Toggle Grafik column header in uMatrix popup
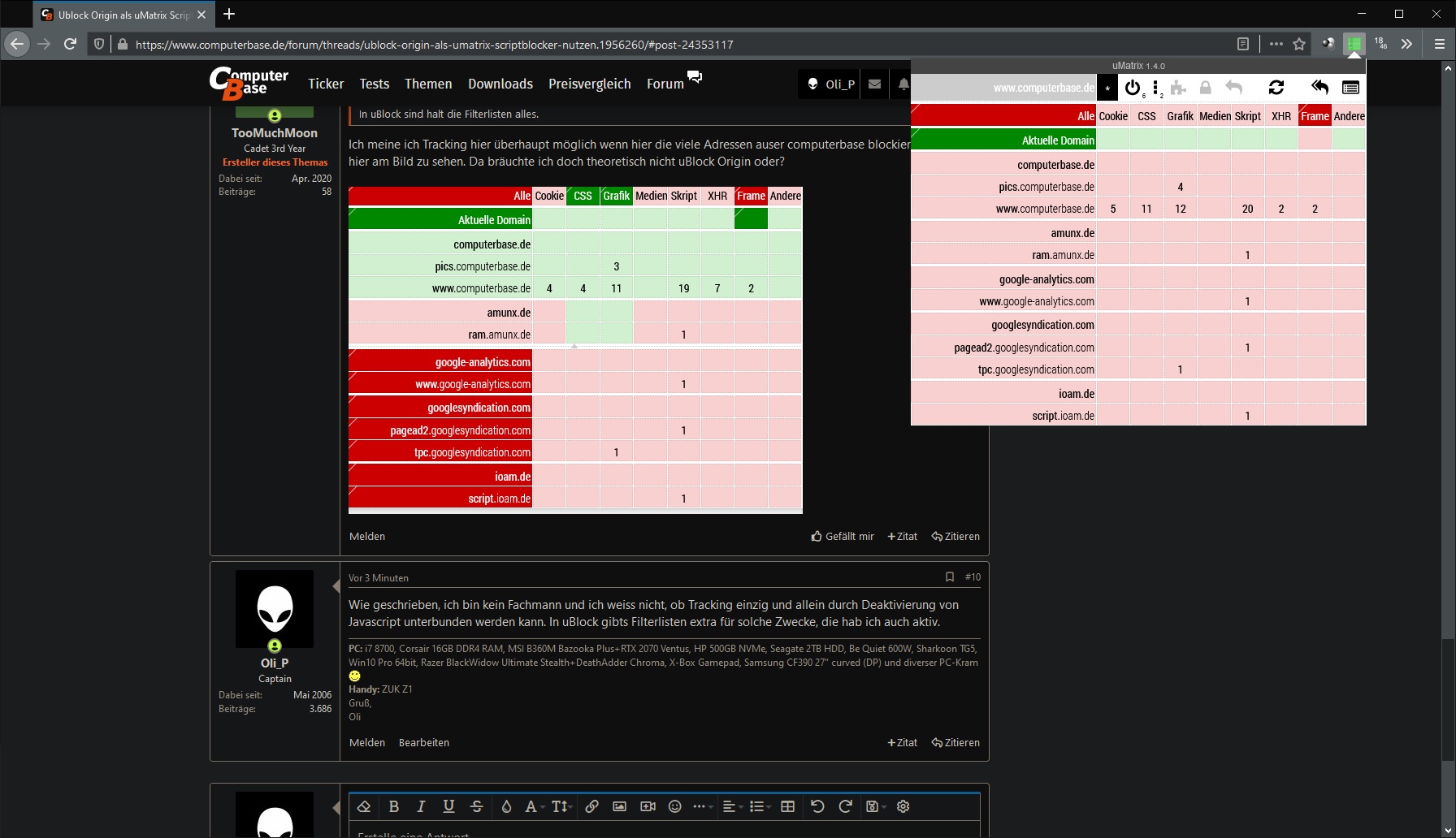Image resolution: width=1456 pixels, height=838 pixels. [x=1181, y=116]
